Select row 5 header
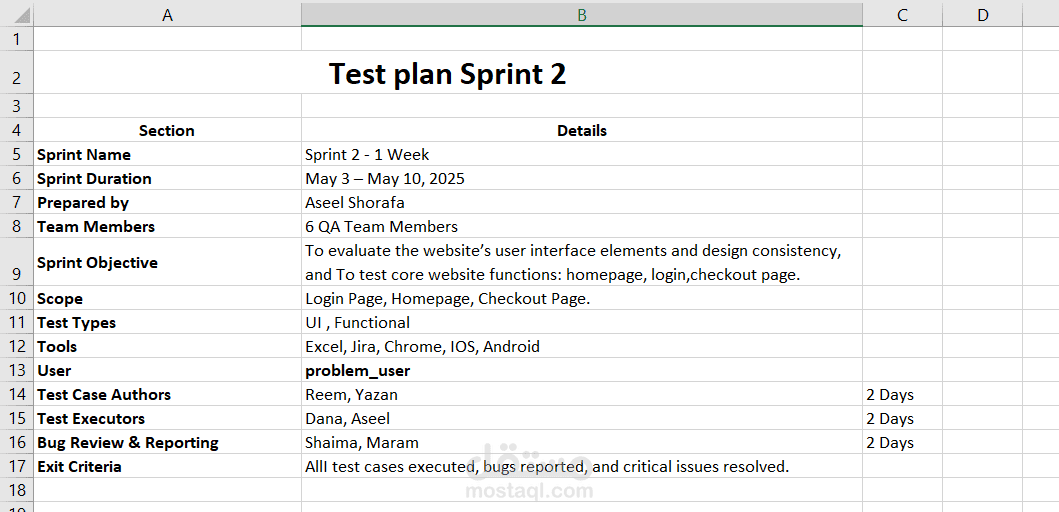The width and height of the screenshot is (1059, 512). tap(17, 154)
